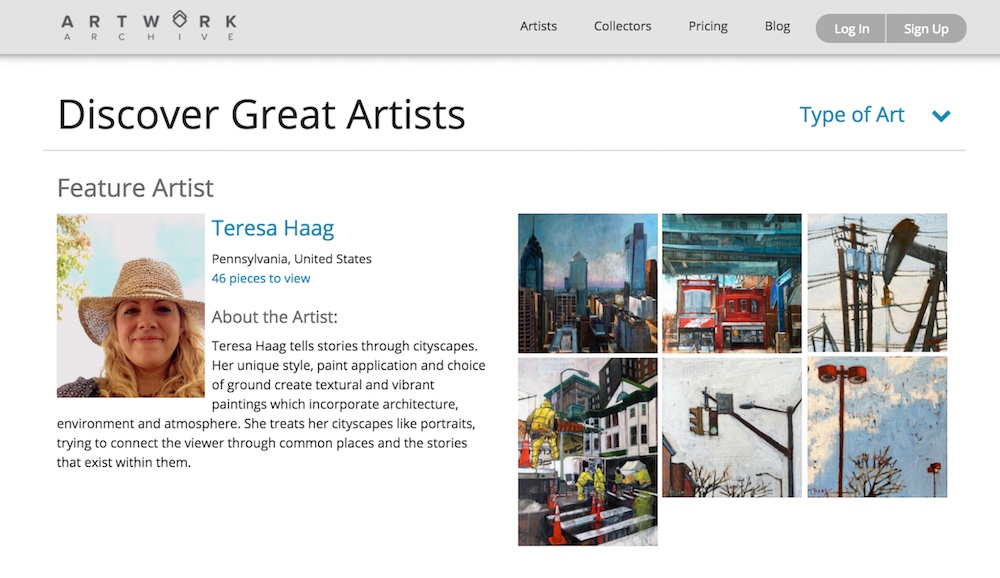Open the blue city skyline skyscrapers painting

[x=587, y=283]
